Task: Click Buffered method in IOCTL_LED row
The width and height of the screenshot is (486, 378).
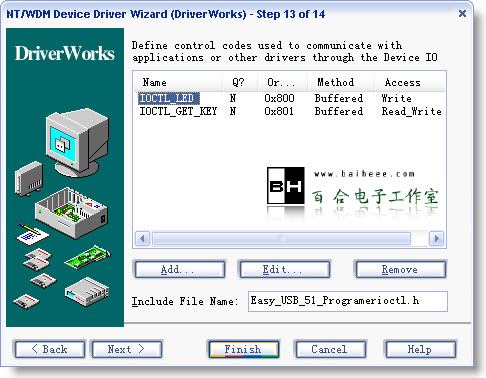Action: coord(339,98)
